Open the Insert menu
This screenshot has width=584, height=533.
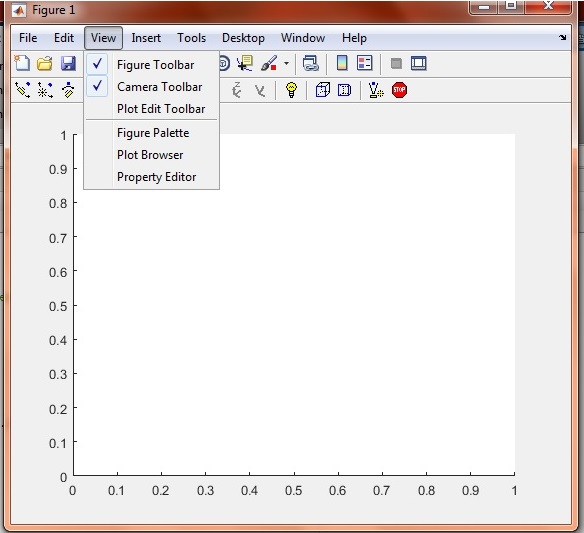[x=146, y=38]
